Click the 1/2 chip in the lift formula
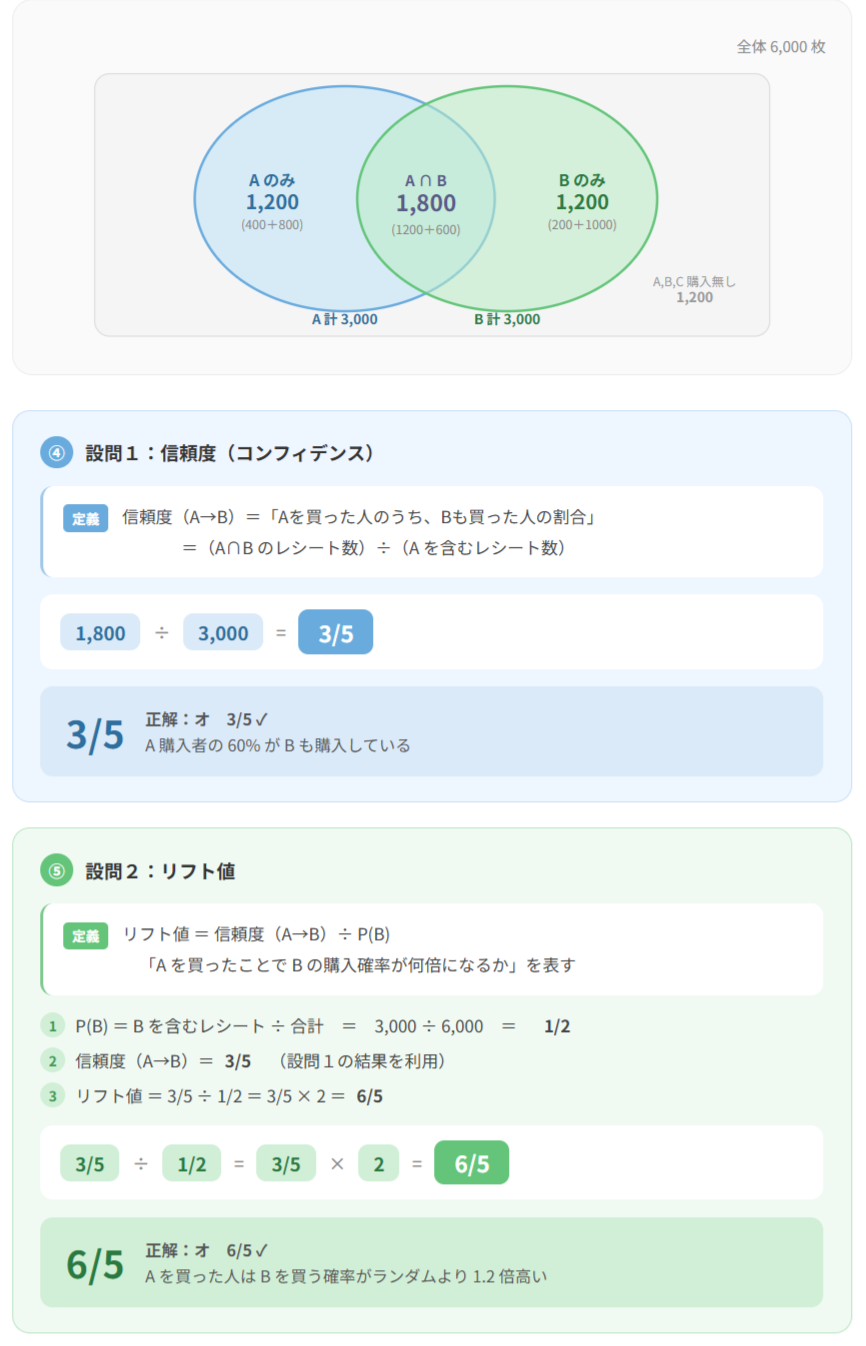This screenshot has width=866, height=1346. click(x=192, y=1164)
